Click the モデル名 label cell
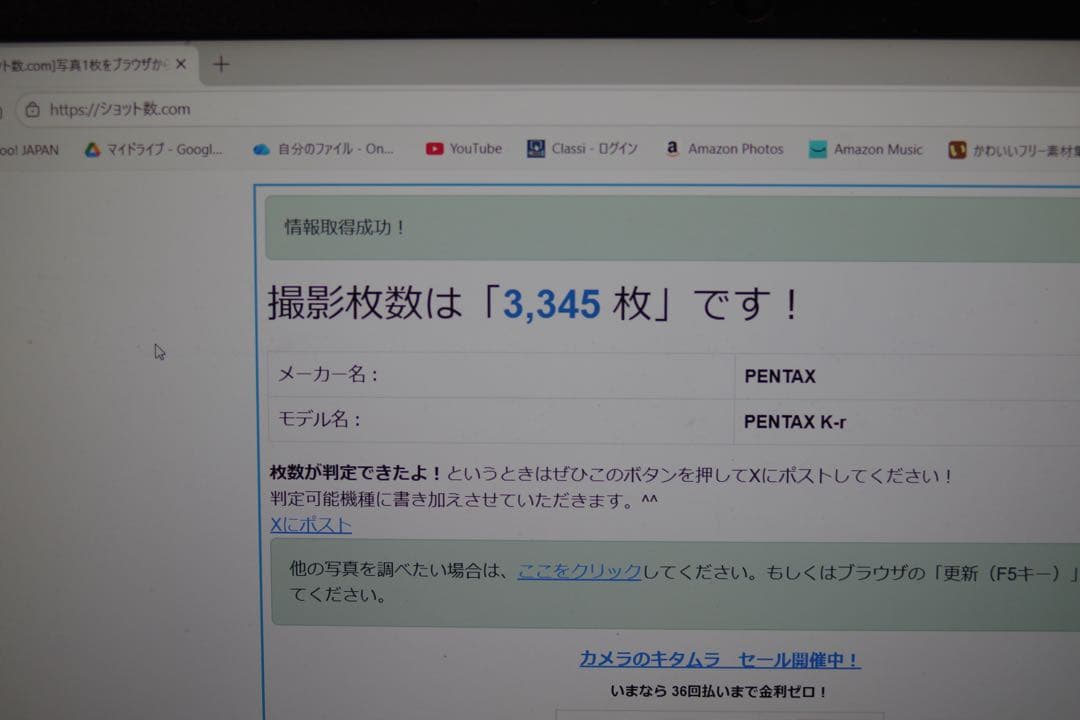 [501, 420]
